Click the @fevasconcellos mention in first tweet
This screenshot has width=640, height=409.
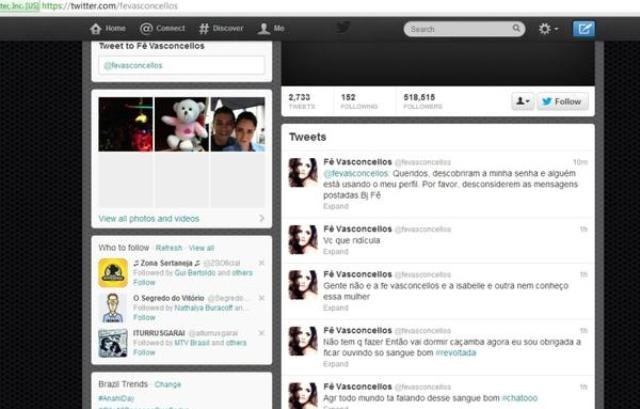pyautogui.click(x=356, y=173)
